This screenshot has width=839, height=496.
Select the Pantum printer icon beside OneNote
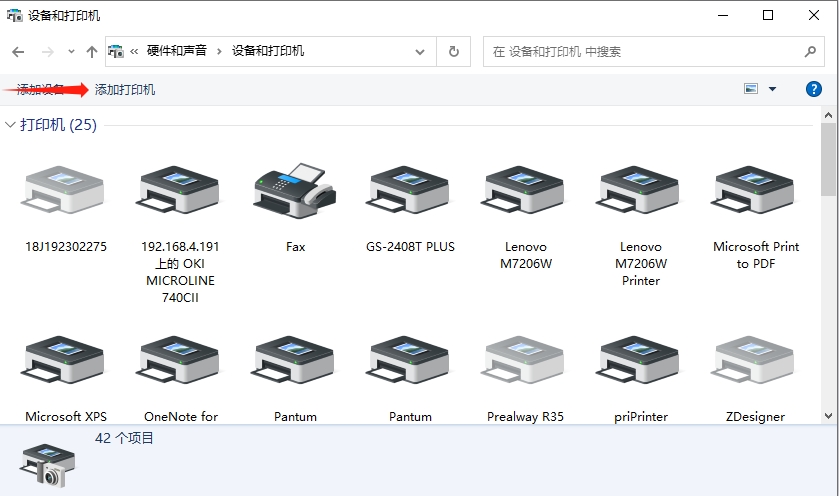coord(293,360)
